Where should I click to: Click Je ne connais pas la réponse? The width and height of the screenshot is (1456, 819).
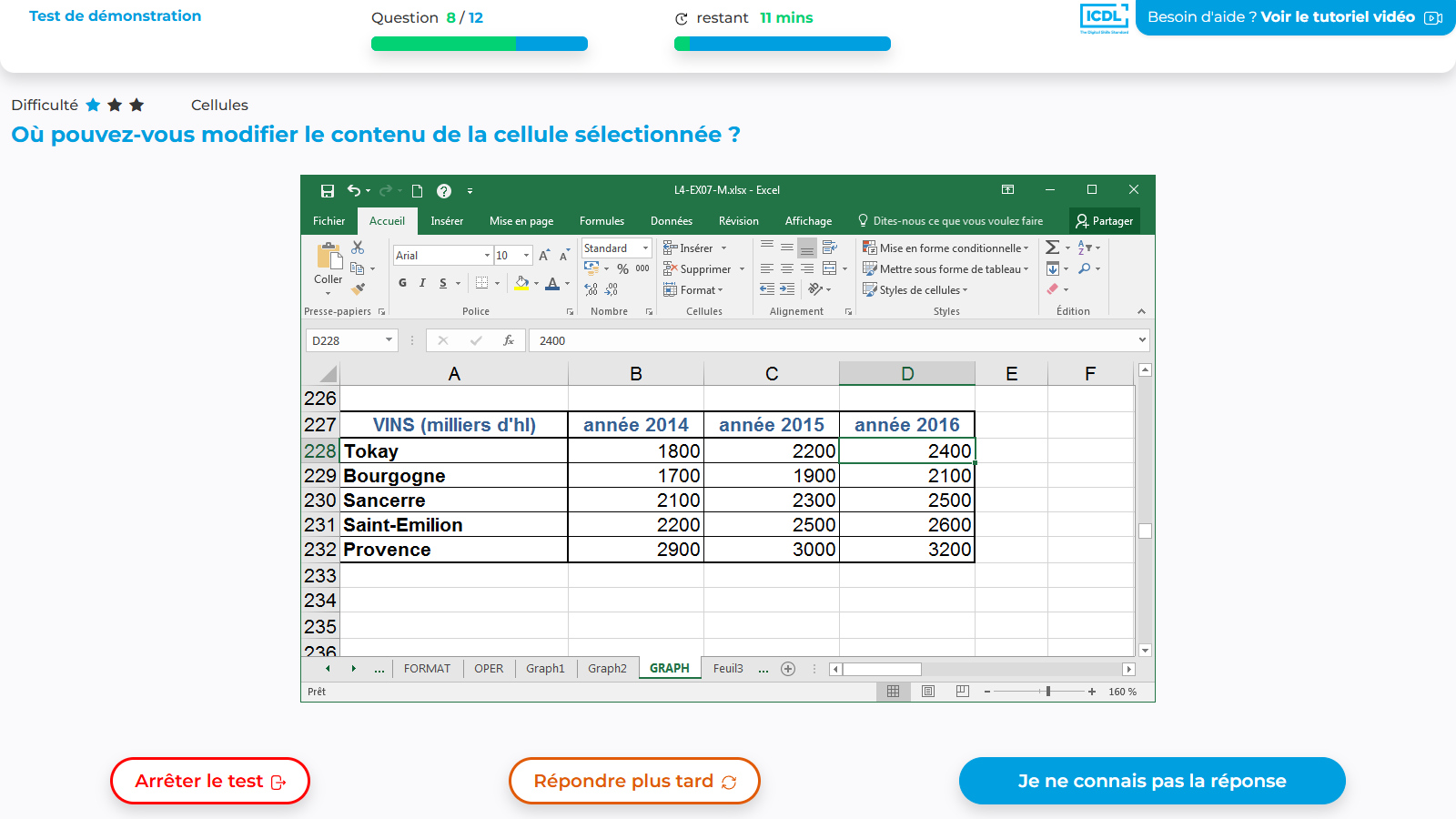[x=1152, y=781]
